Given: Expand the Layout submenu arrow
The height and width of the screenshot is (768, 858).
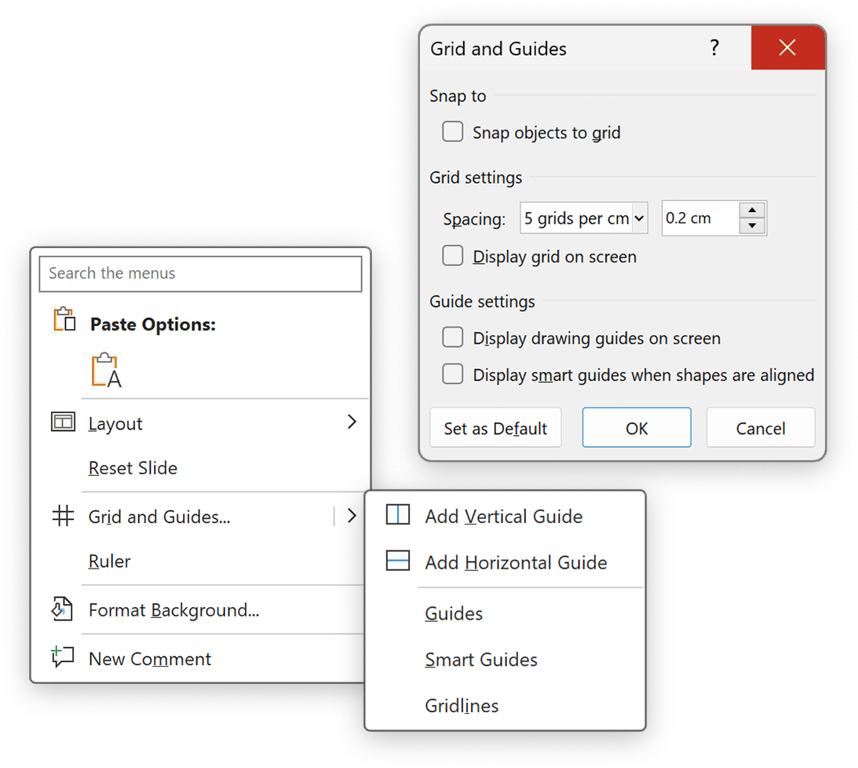Looking at the screenshot, I should tap(352, 422).
